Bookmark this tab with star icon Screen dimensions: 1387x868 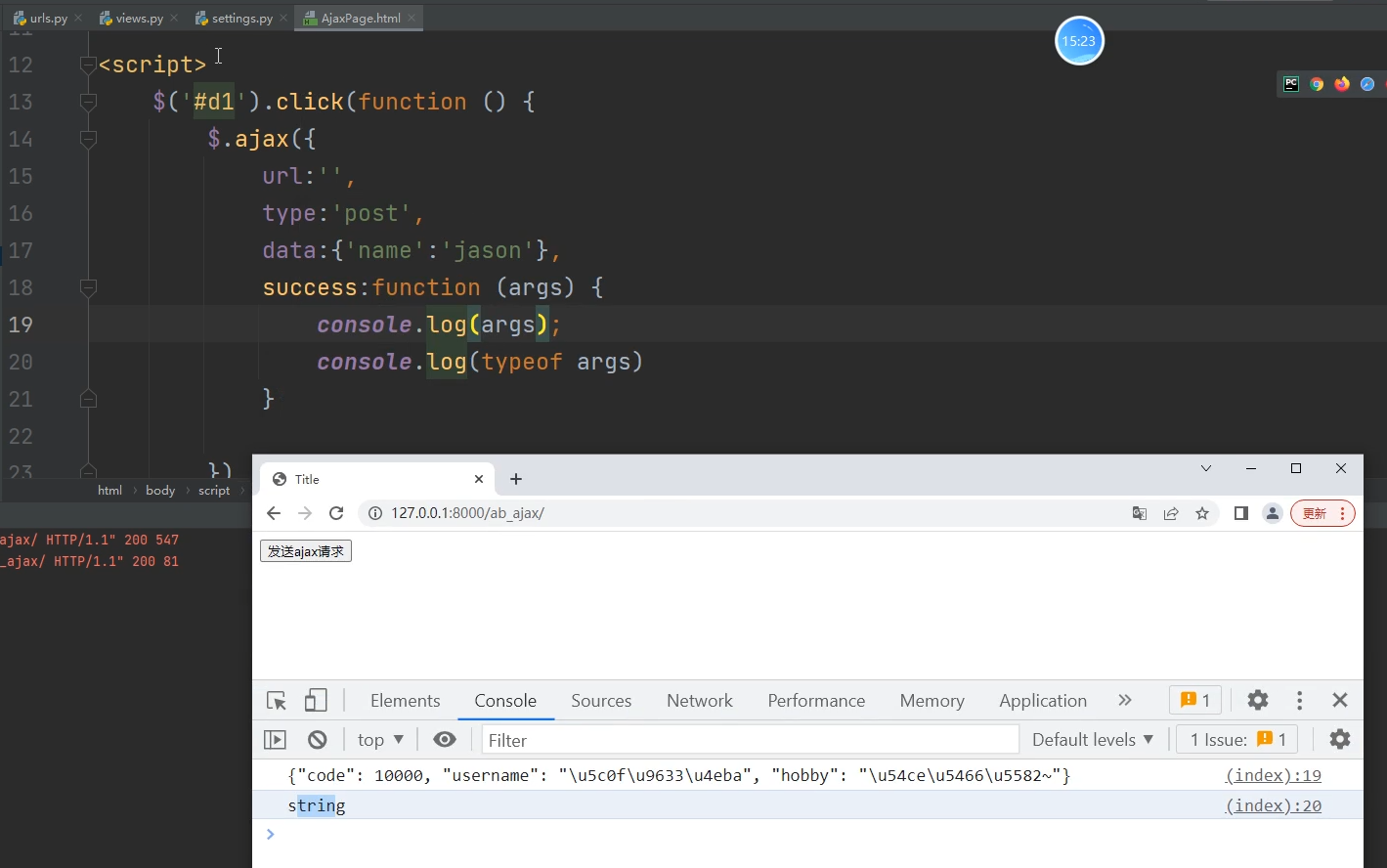(1202, 513)
